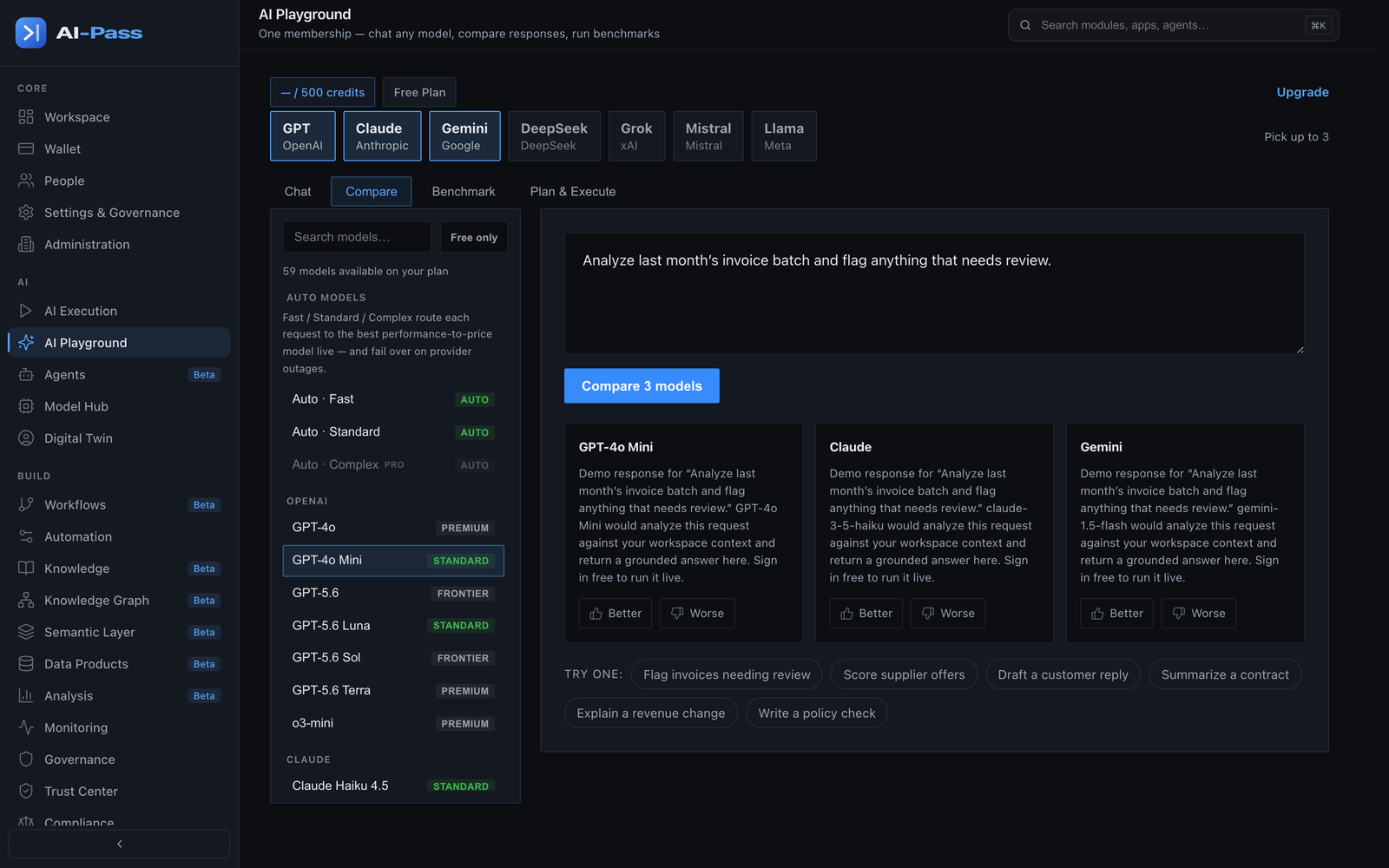Click thumbs-down icon on Claude response
1389x868 pixels.
[x=928, y=614]
